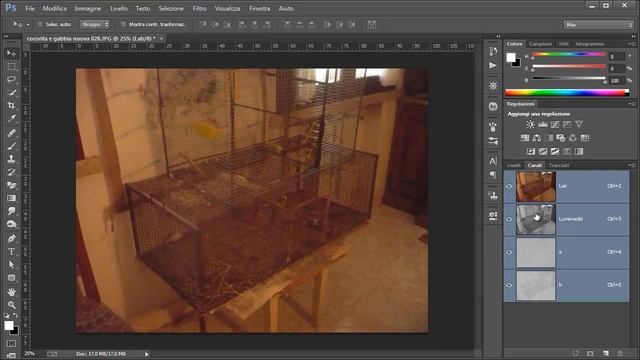Toggle visibility of the Lab channel
This screenshot has width=640, height=360.
click(x=509, y=186)
